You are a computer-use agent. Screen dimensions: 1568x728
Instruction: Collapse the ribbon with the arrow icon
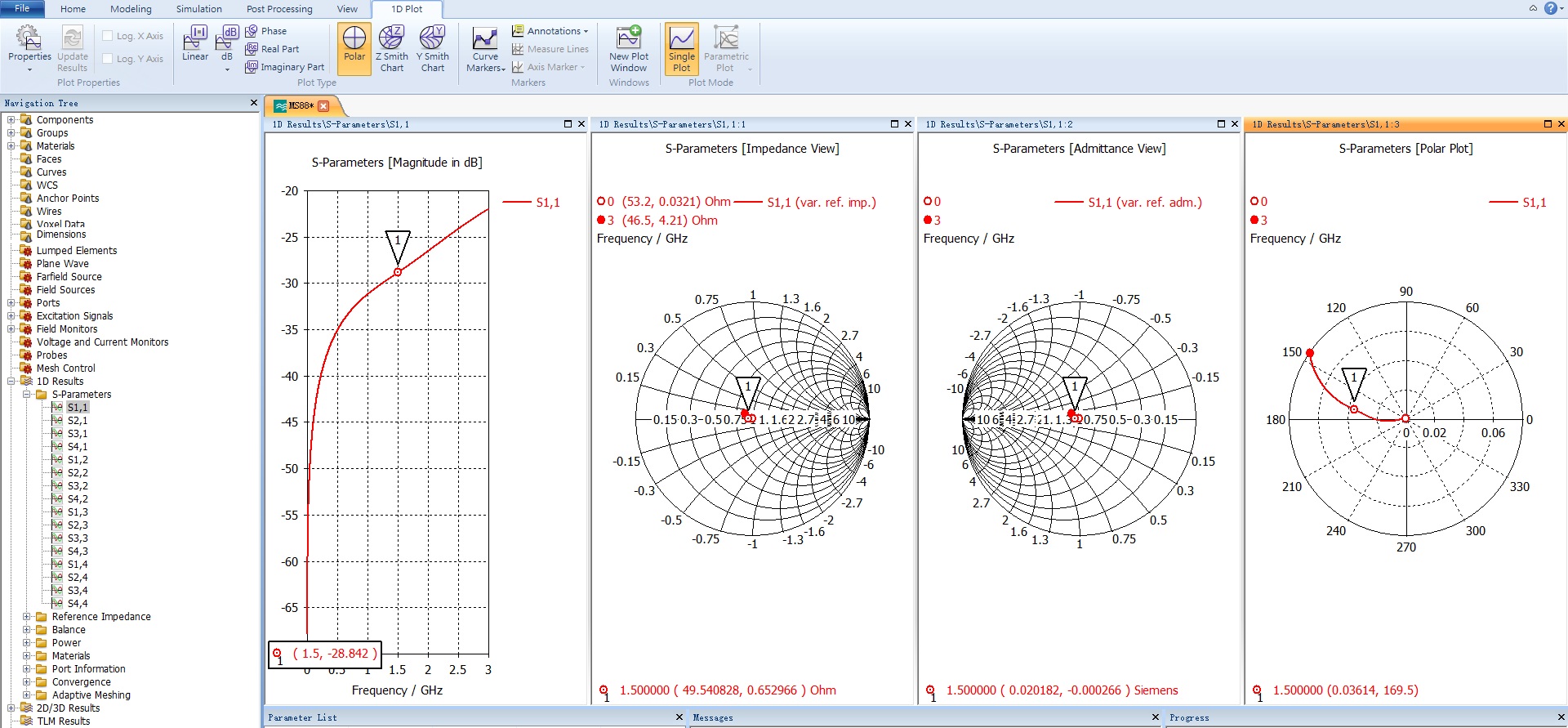coord(1533,8)
